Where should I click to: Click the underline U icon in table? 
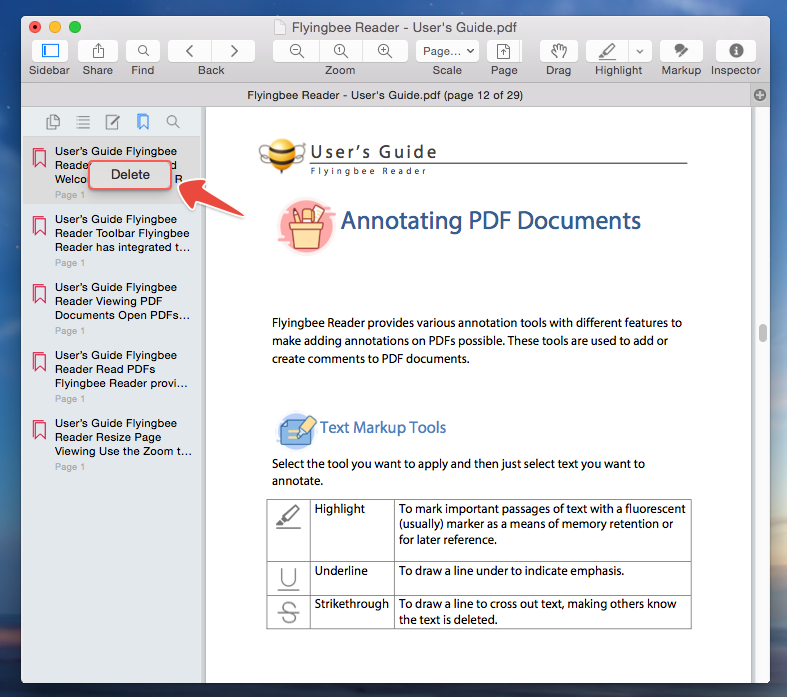tap(289, 579)
